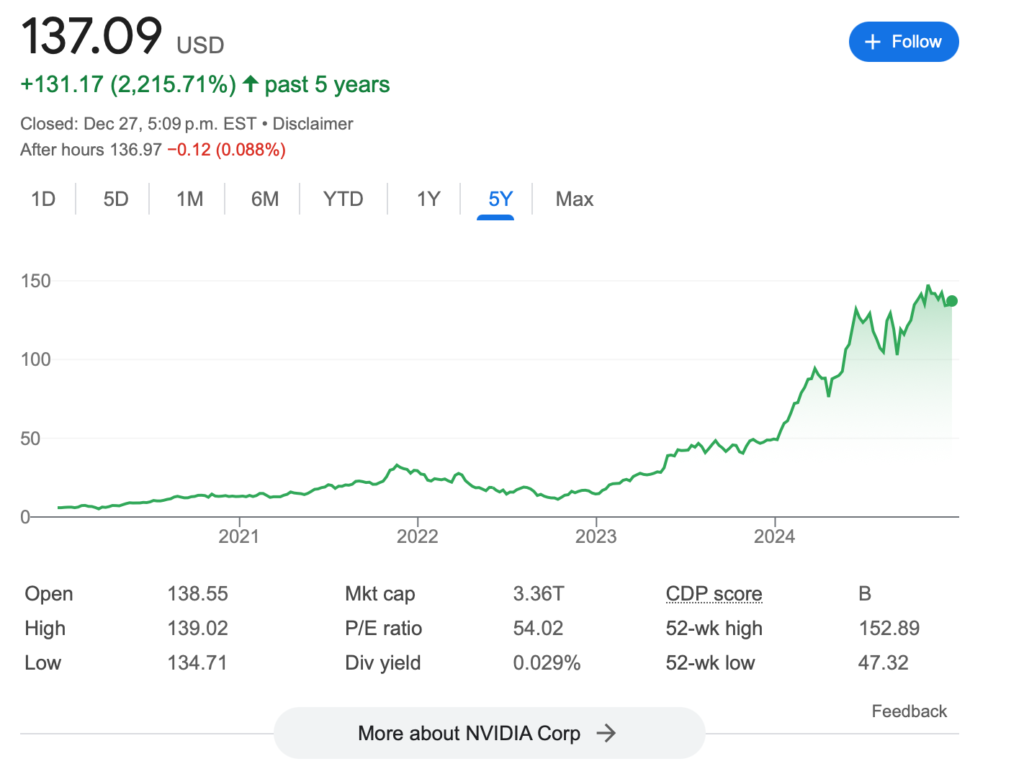The height and width of the screenshot is (769, 1024).
Task: Click the green upward arrow icon
Action: click(250, 85)
